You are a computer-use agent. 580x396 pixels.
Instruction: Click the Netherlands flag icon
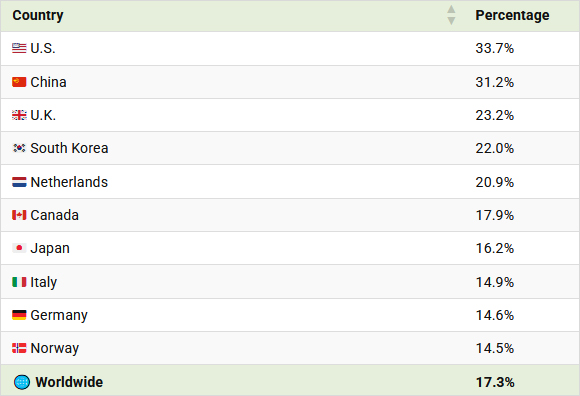(x=19, y=182)
